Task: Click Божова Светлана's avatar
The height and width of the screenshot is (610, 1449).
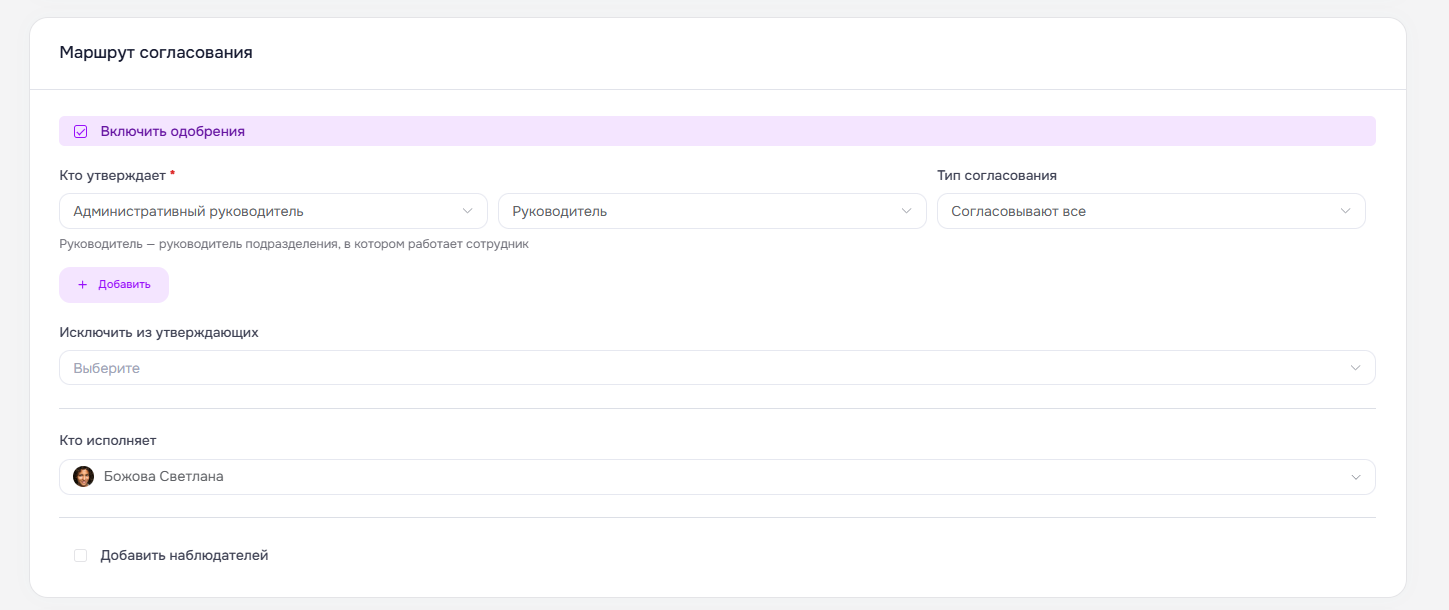Action: (x=84, y=477)
